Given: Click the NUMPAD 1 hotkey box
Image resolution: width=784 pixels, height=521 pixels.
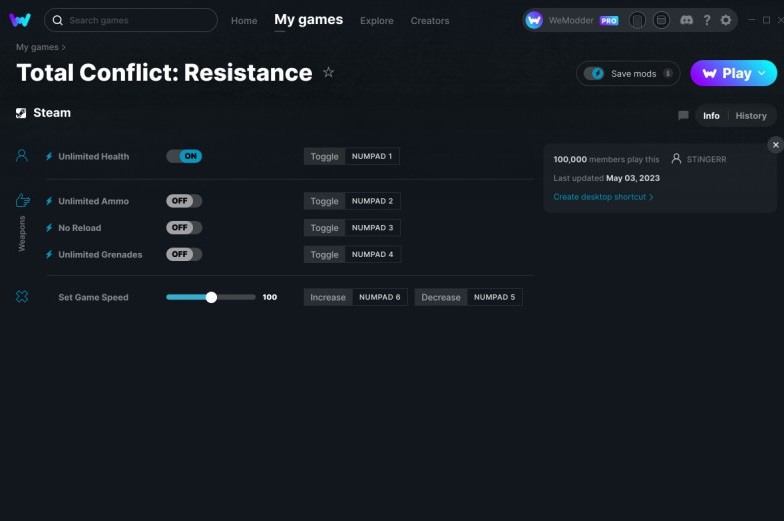Looking at the screenshot, I should [x=372, y=156].
